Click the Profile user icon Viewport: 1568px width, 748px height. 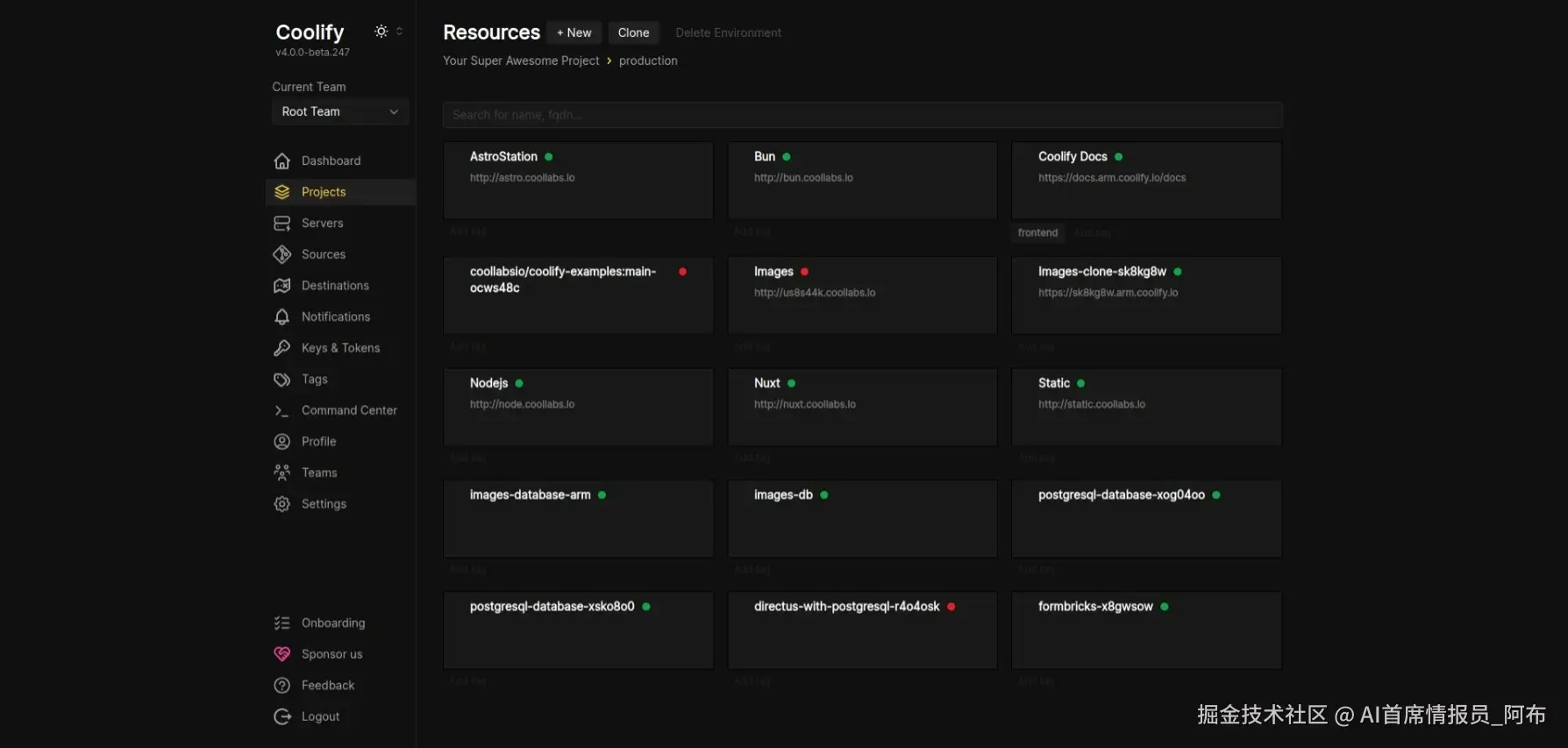point(282,442)
